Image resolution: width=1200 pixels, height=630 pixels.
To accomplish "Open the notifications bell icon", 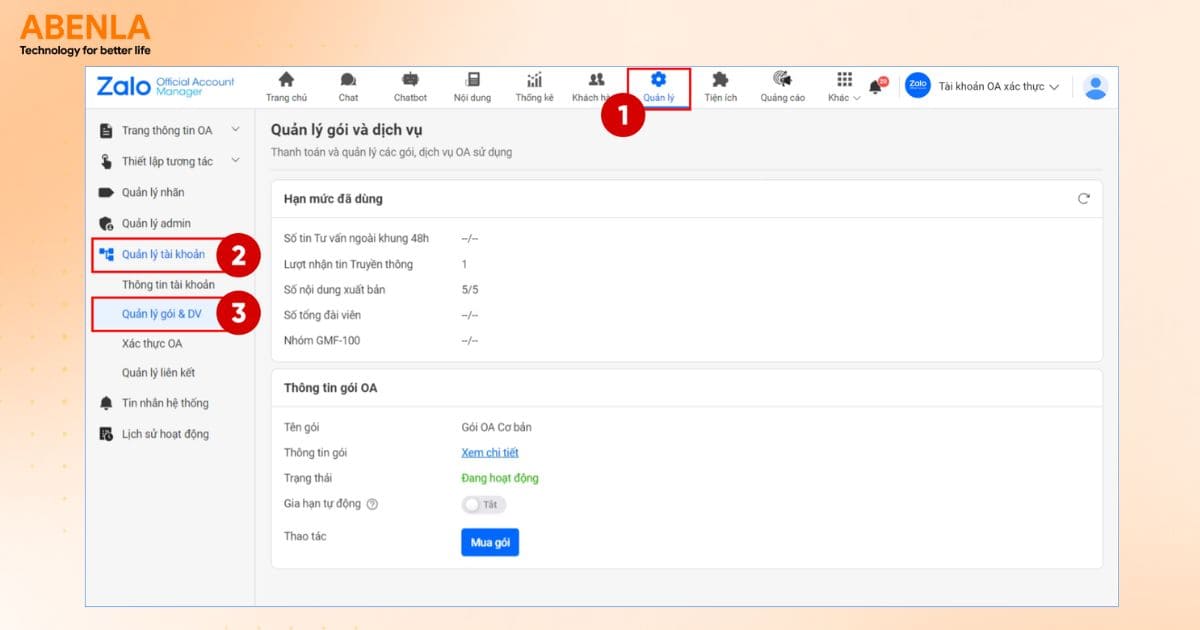I will [875, 87].
